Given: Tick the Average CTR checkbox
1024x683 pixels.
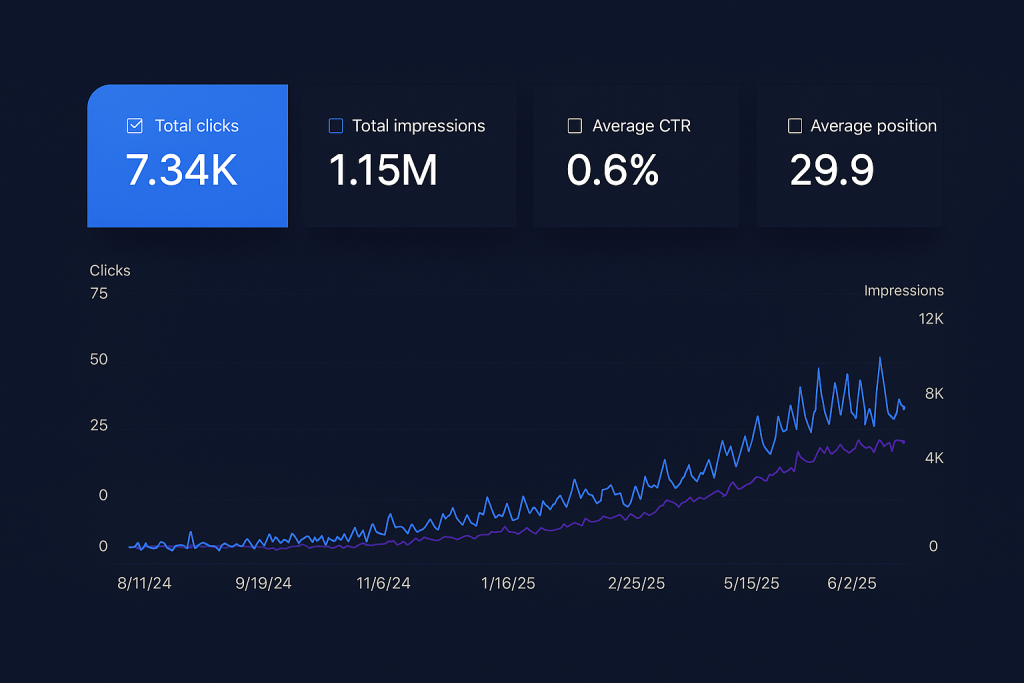Looking at the screenshot, I should (575, 126).
